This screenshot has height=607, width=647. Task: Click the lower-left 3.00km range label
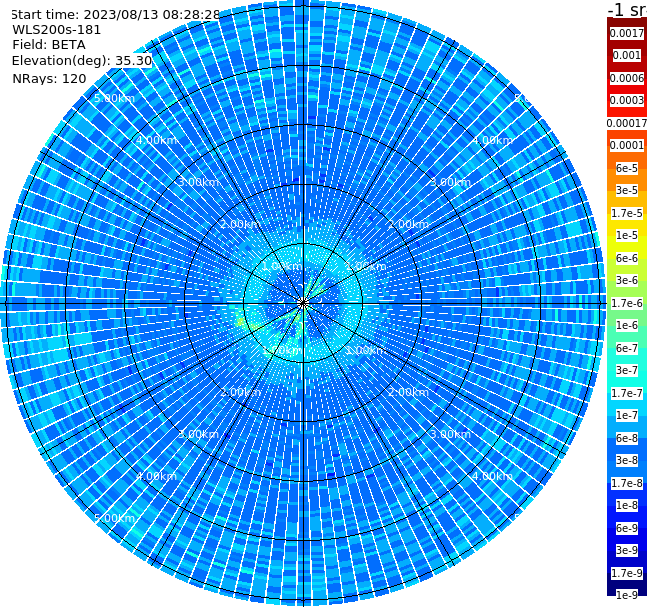pyautogui.click(x=198, y=434)
